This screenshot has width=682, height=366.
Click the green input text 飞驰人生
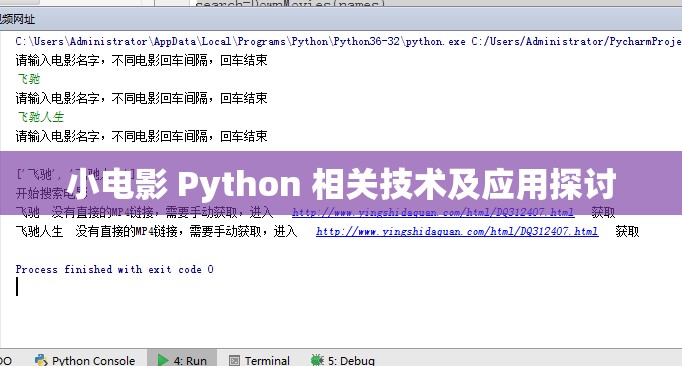(41, 117)
